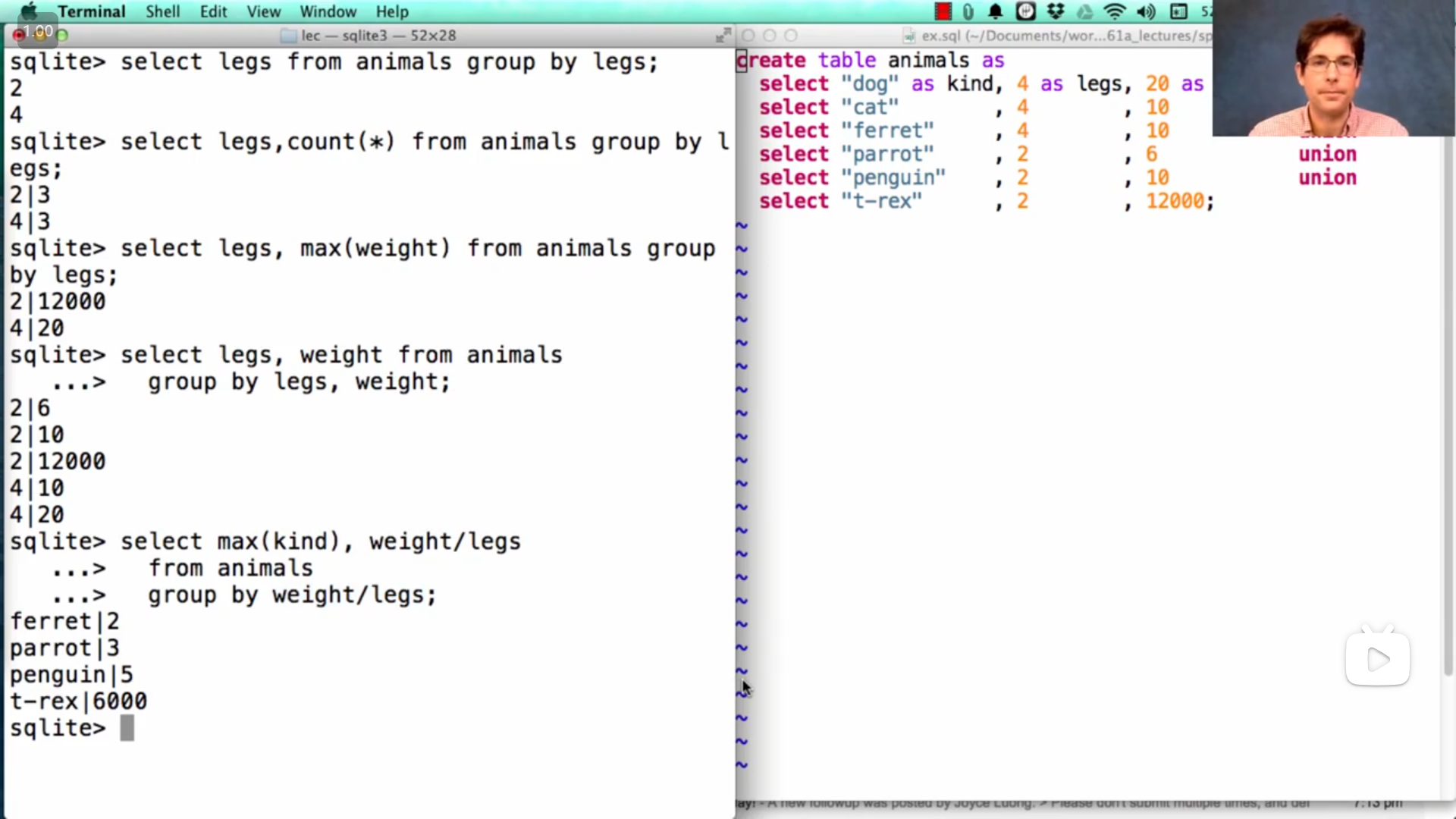The image size is (1456, 819).
Task: Open the Help menu
Action: click(x=392, y=11)
